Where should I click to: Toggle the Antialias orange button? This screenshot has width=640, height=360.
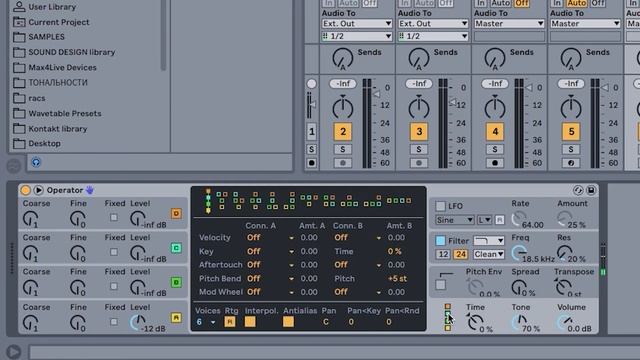tap(288, 322)
